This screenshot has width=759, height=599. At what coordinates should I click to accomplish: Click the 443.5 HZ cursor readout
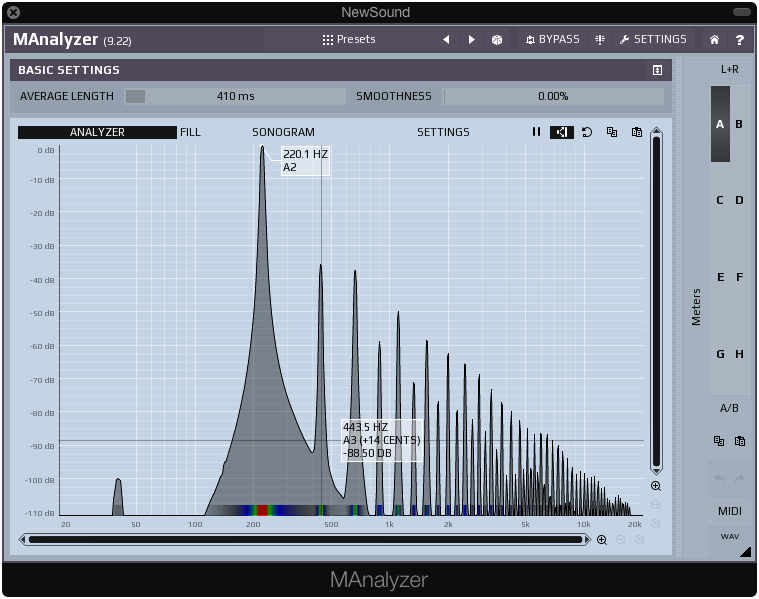pyautogui.click(x=381, y=440)
